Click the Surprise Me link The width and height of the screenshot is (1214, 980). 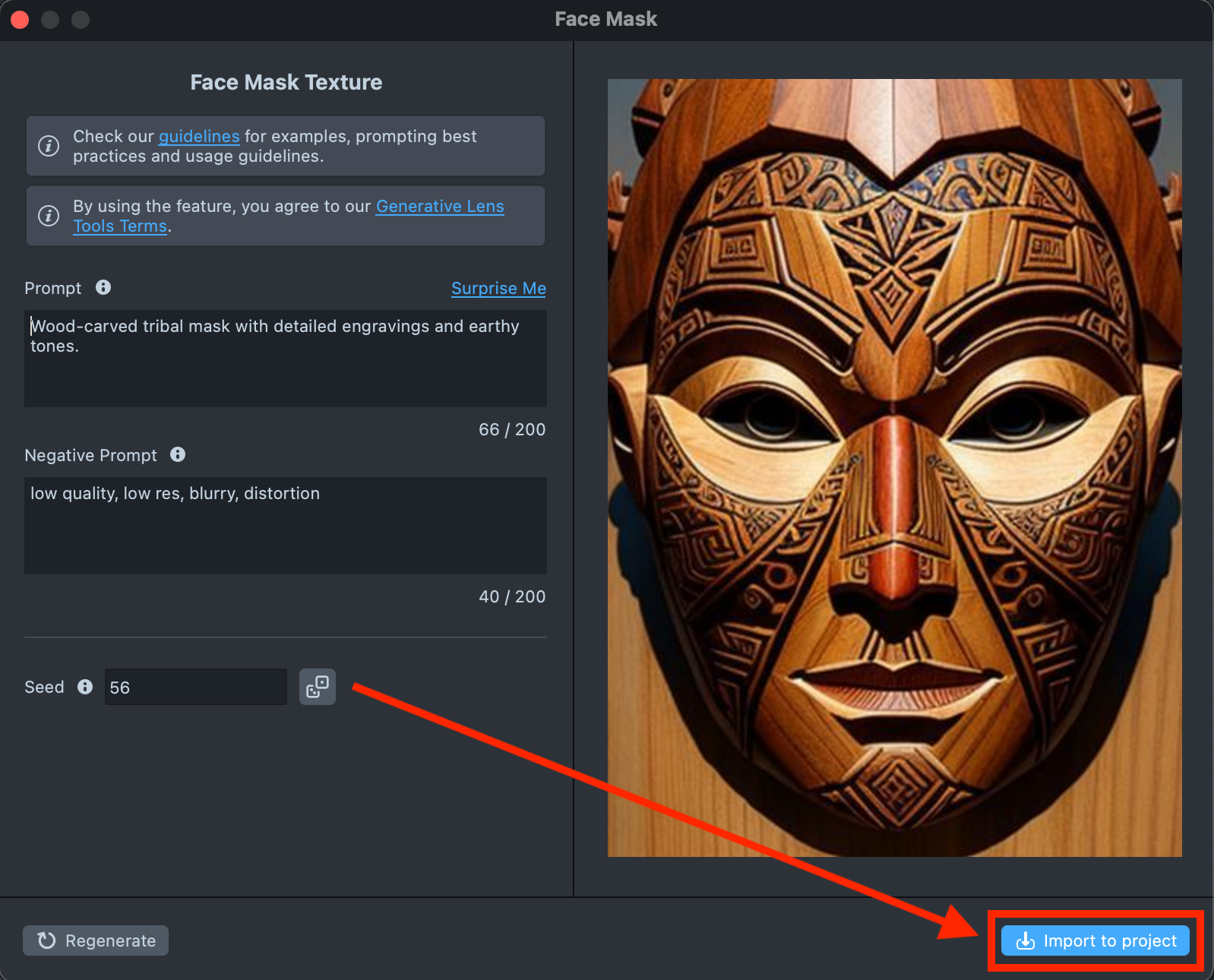tap(498, 289)
